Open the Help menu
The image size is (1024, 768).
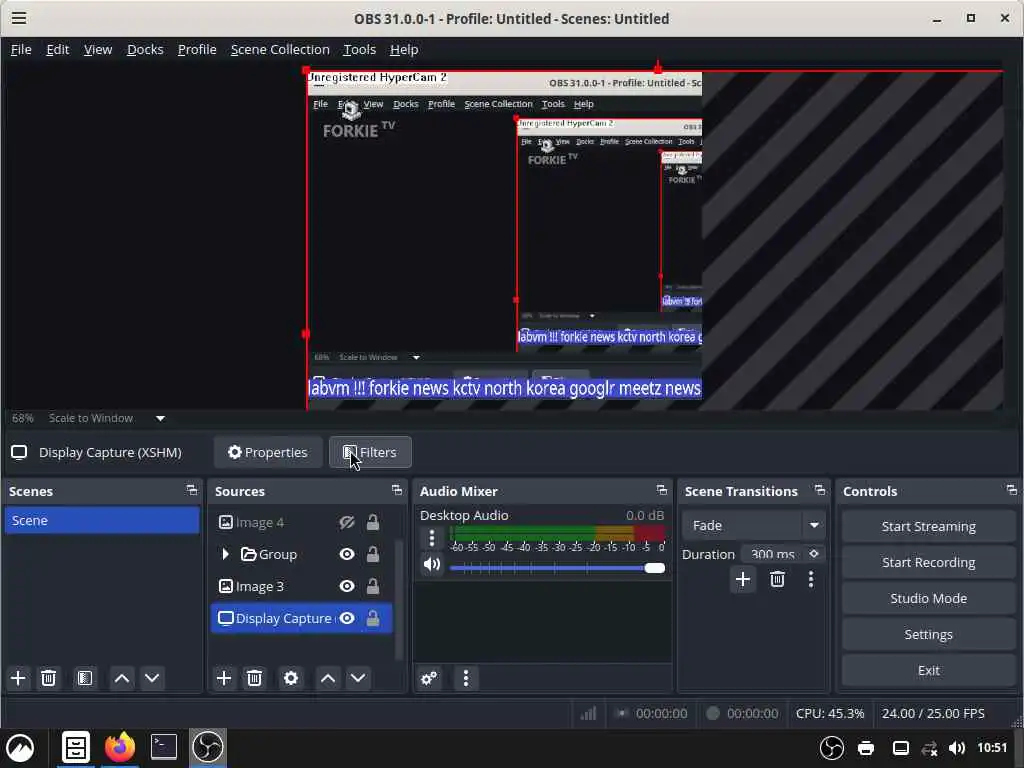[404, 50]
